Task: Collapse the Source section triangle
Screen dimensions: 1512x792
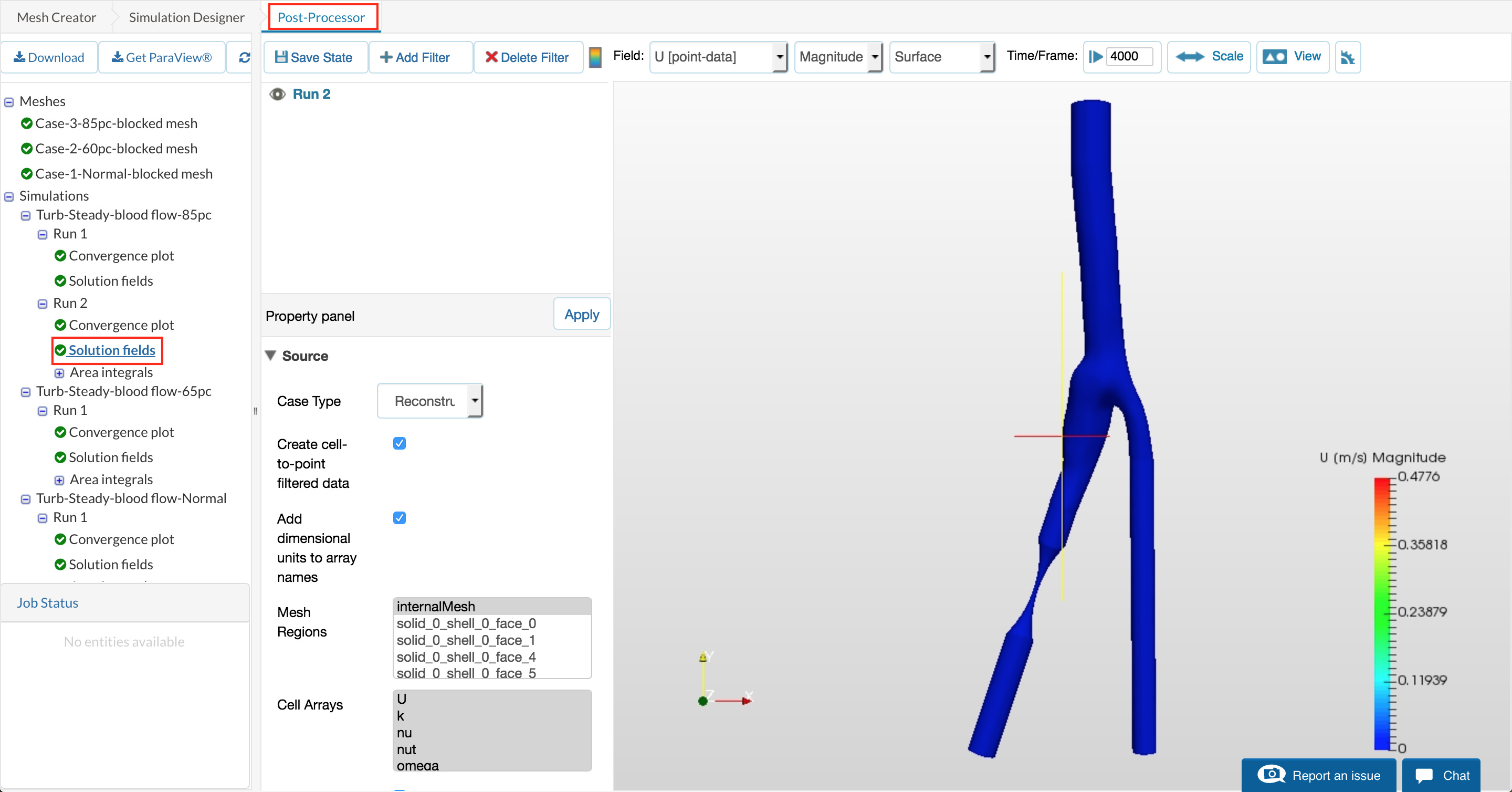Action: point(270,355)
